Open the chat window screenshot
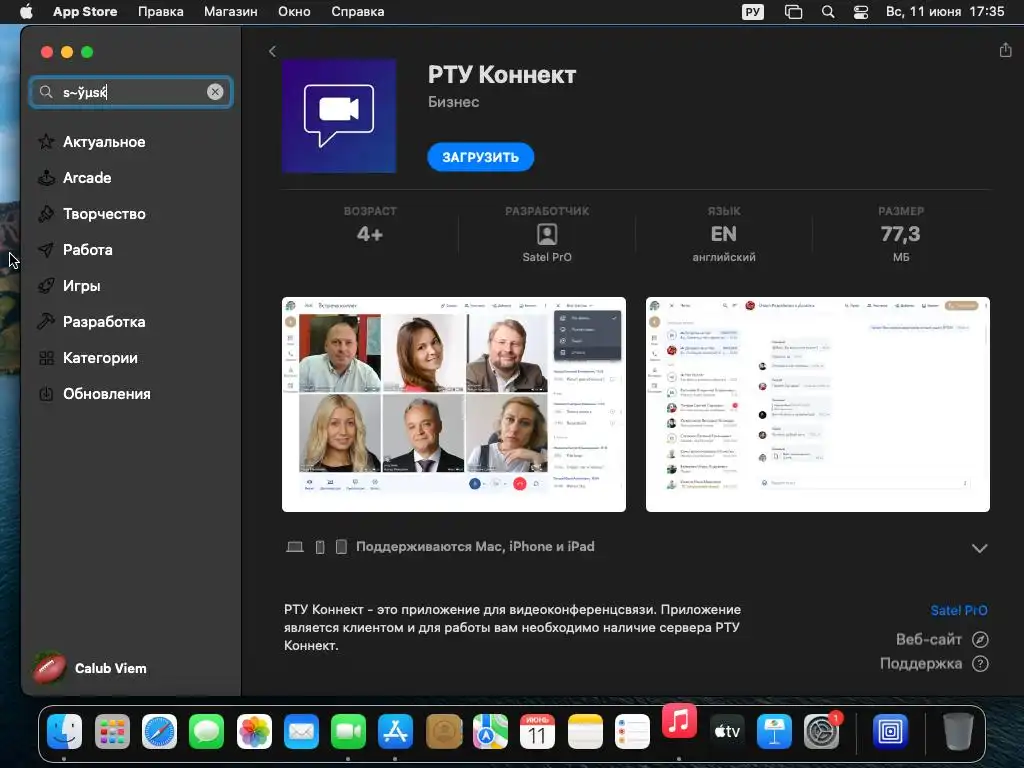Screen dimensions: 1024x768 point(818,404)
